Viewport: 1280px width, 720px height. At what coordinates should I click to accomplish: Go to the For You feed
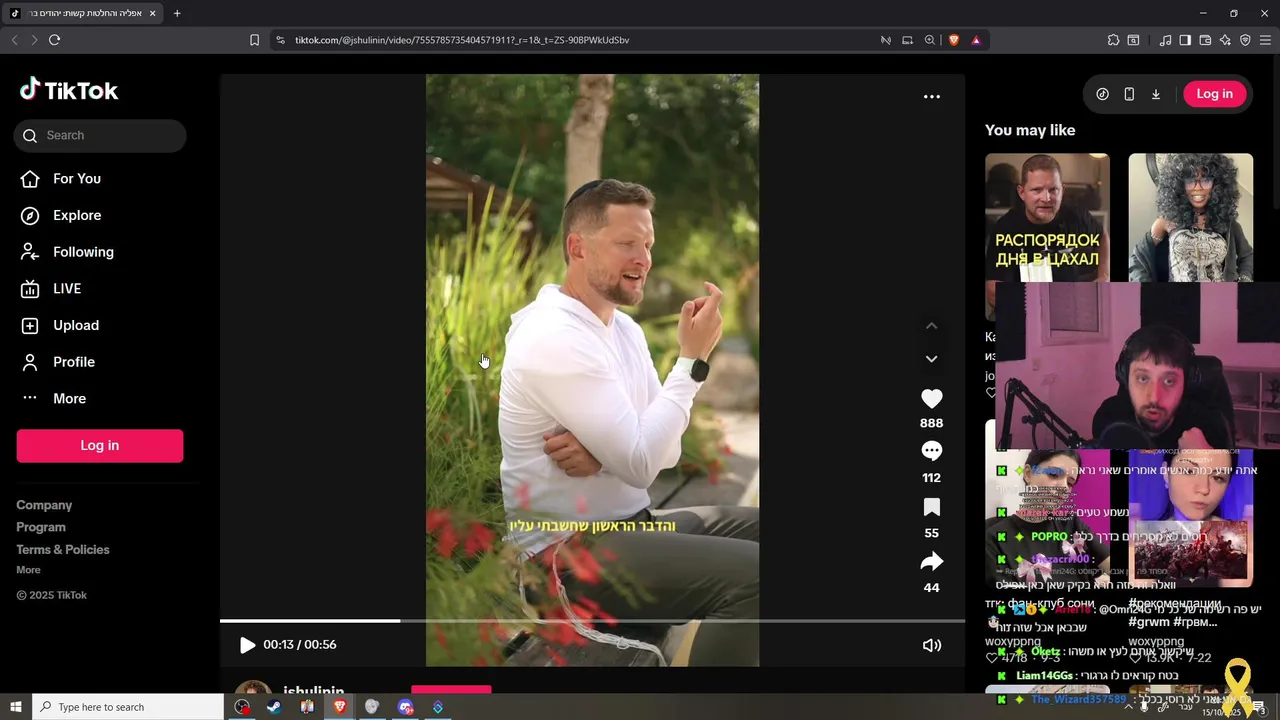click(62, 179)
